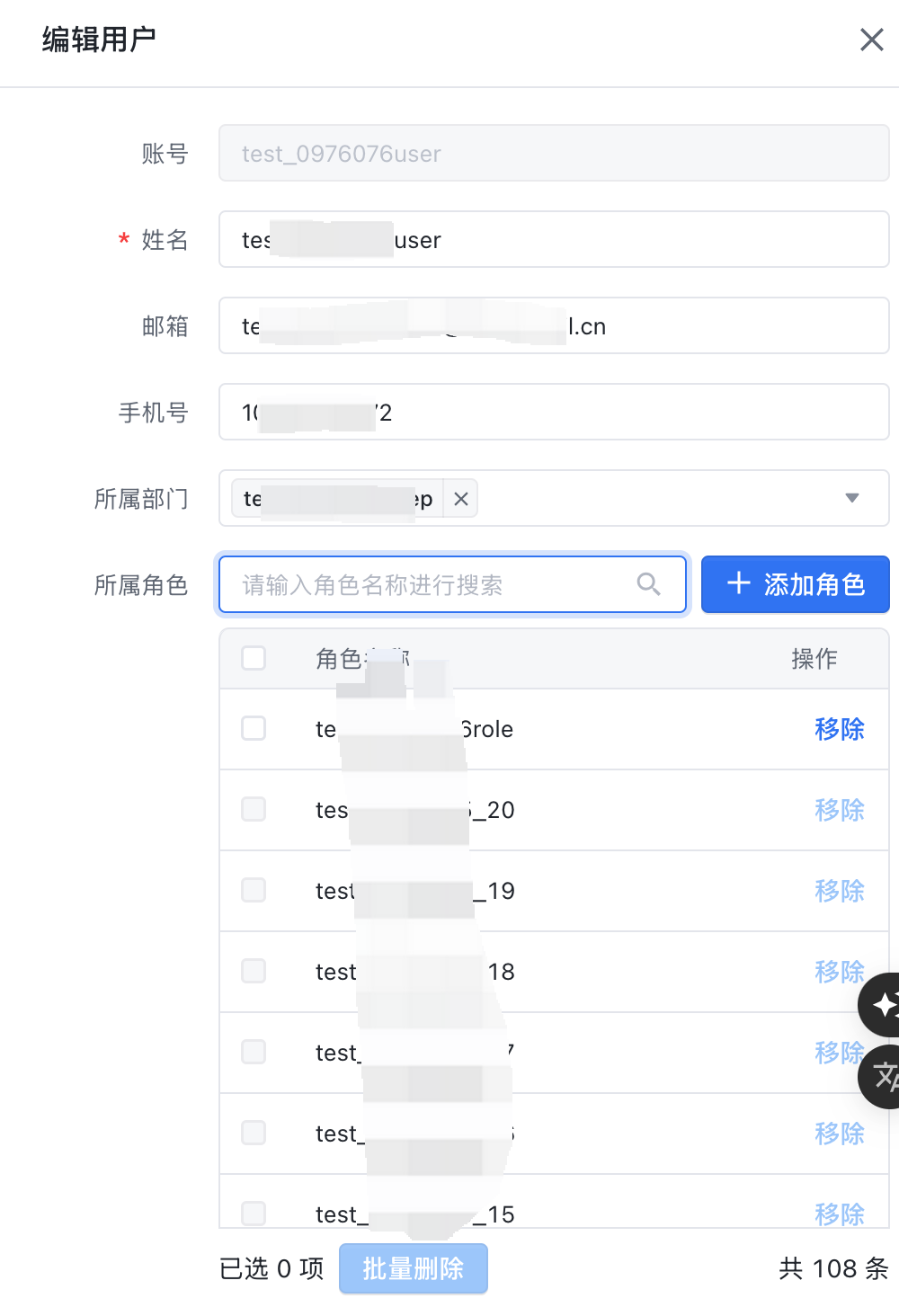Click the 添加角色 button
Image resolution: width=899 pixels, height=1316 pixels.
[x=795, y=584]
